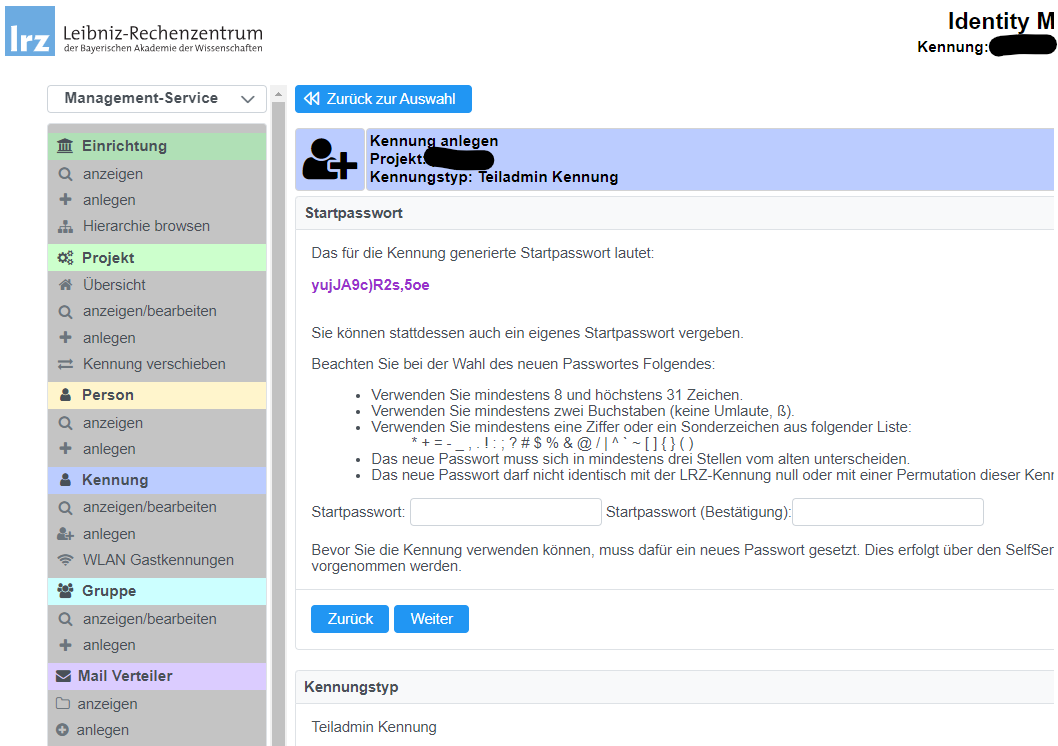Click the Kennung verschieben arrows icon
Image resolution: width=1058 pixels, height=746 pixels.
click(x=66, y=364)
